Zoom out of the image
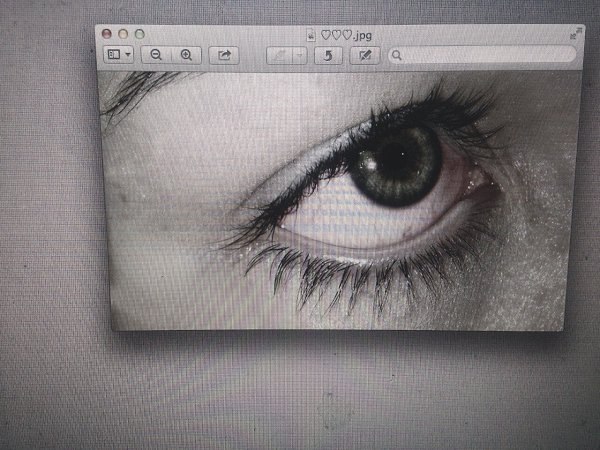 (x=156, y=55)
